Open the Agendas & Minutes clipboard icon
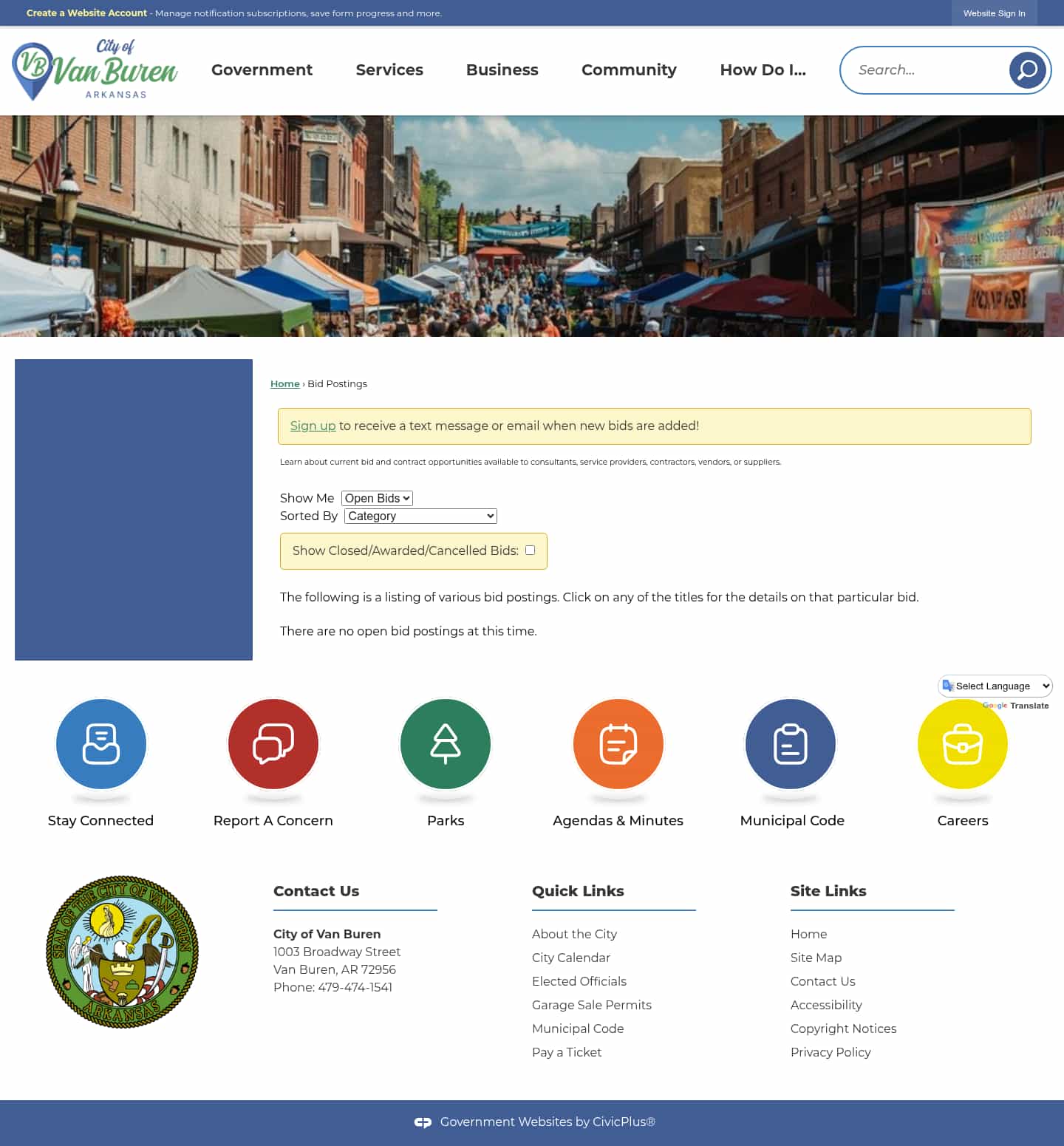 [618, 744]
